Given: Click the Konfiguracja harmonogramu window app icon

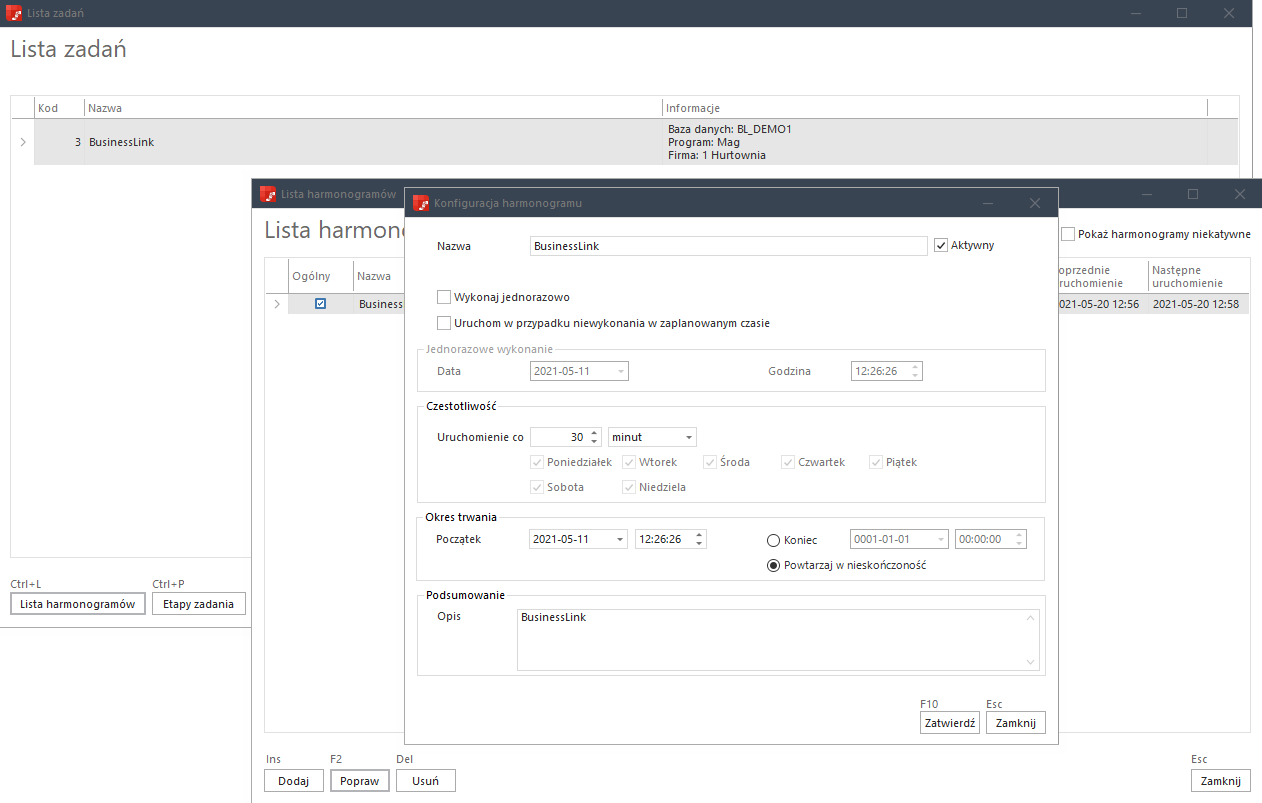Looking at the screenshot, I should (421, 203).
